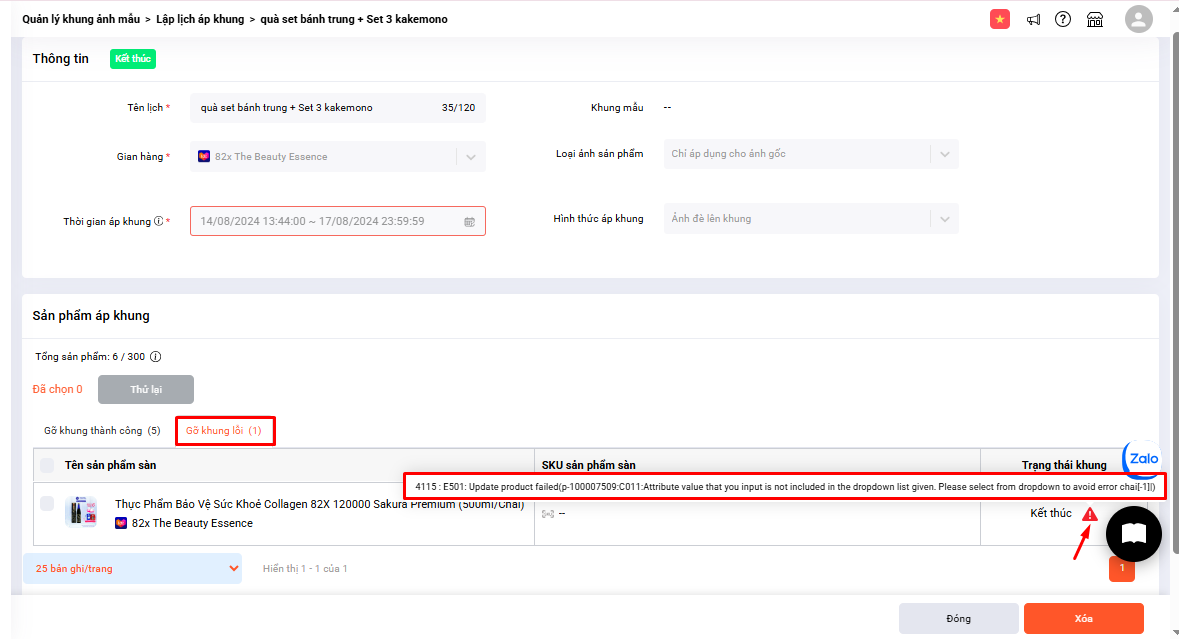
Task: Toggle the select-all checkbox in table header
Action: pyautogui.click(x=47, y=465)
